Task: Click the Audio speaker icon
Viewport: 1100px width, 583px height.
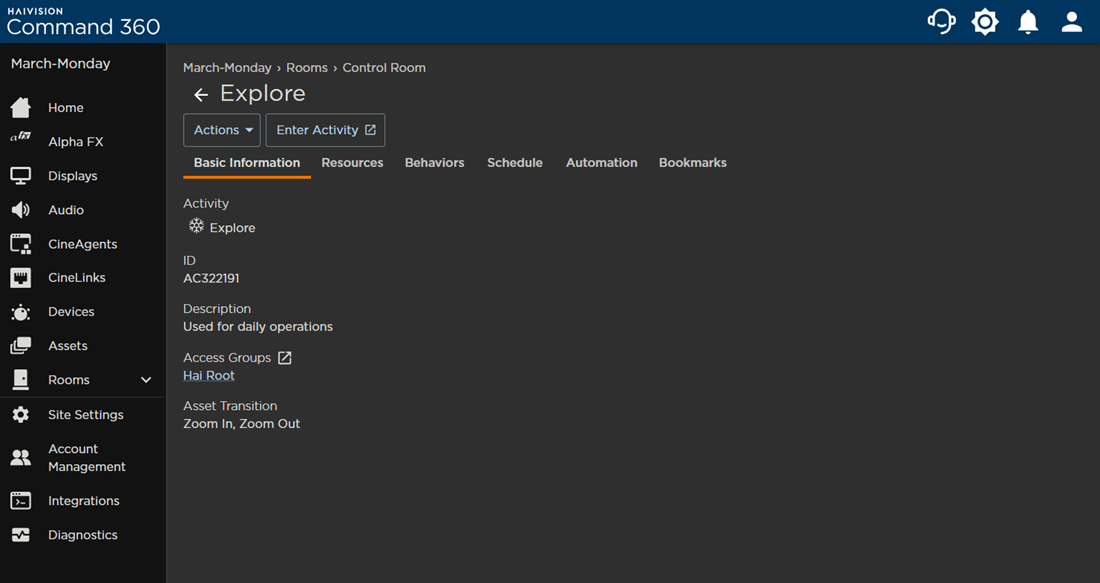Action: [x=20, y=210]
